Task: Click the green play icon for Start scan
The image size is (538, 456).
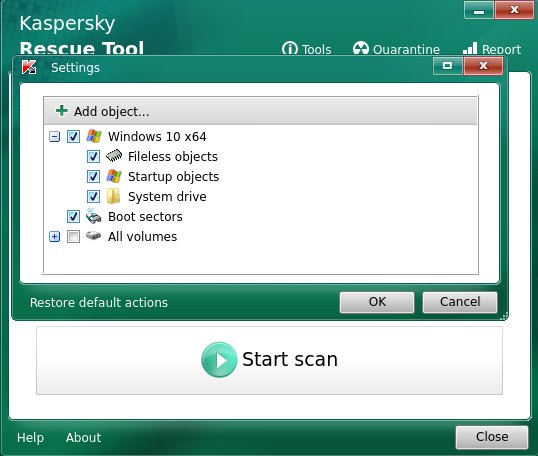Action: coord(219,360)
